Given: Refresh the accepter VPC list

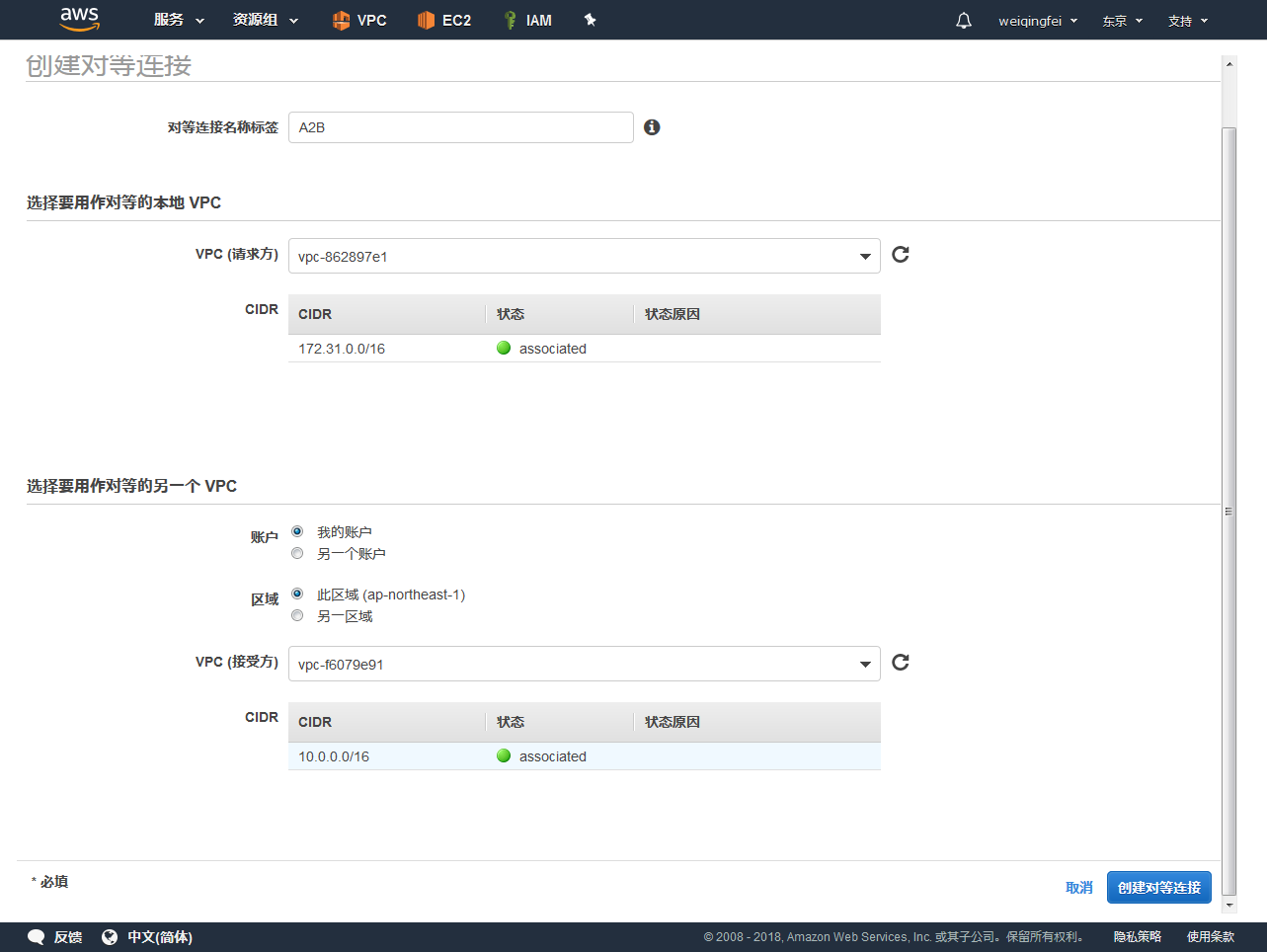Looking at the screenshot, I should coord(901,663).
